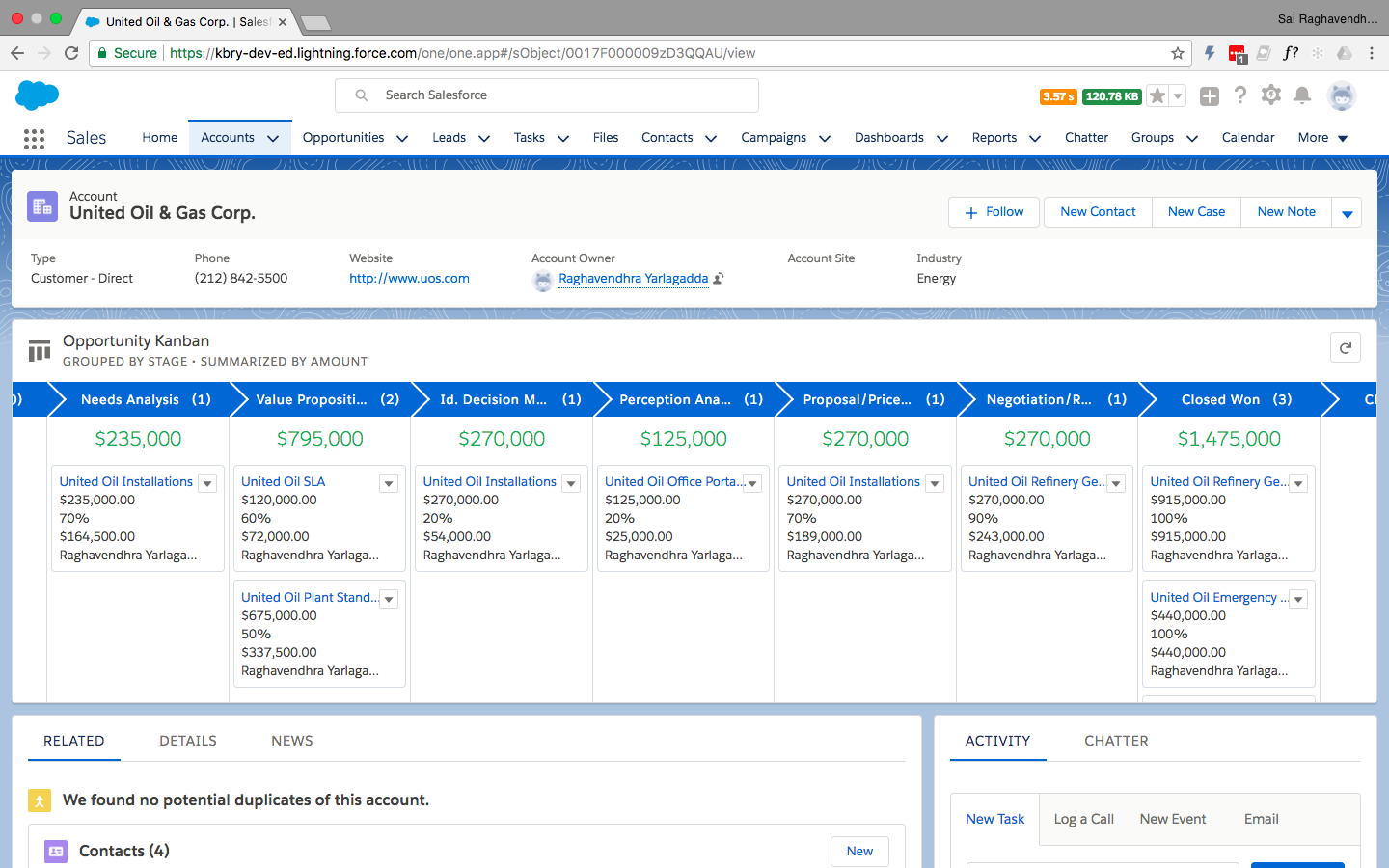This screenshot has width=1389, height=868.
Task: Switch to the NEWS tab
Action: point(292,741)
